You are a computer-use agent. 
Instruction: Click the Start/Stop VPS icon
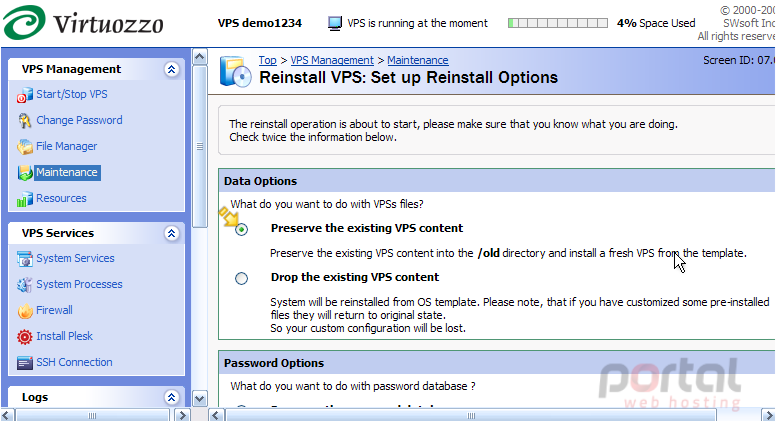(x=25, y=95)
